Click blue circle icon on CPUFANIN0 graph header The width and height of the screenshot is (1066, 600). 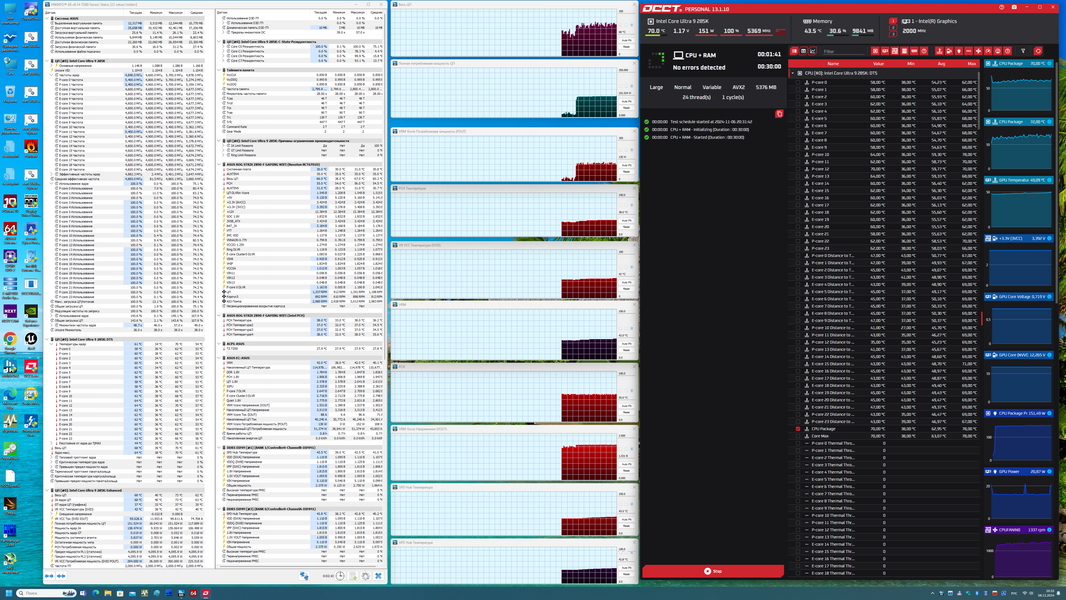[1050, 529]
